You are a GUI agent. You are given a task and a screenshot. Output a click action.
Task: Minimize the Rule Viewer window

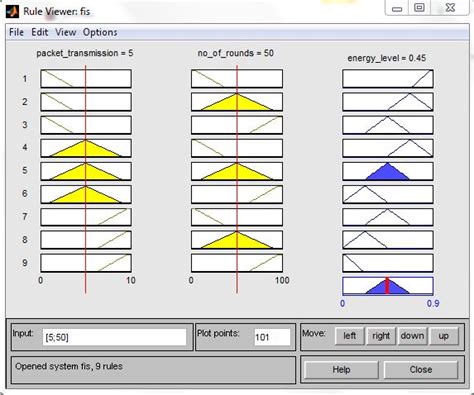(x=397, y=8)
